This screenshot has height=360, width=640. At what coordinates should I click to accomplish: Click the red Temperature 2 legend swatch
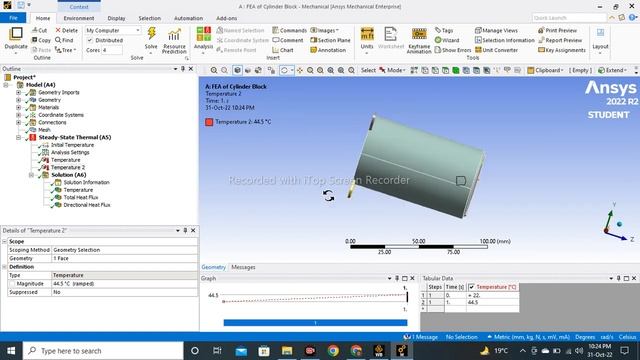pos(209,122)
